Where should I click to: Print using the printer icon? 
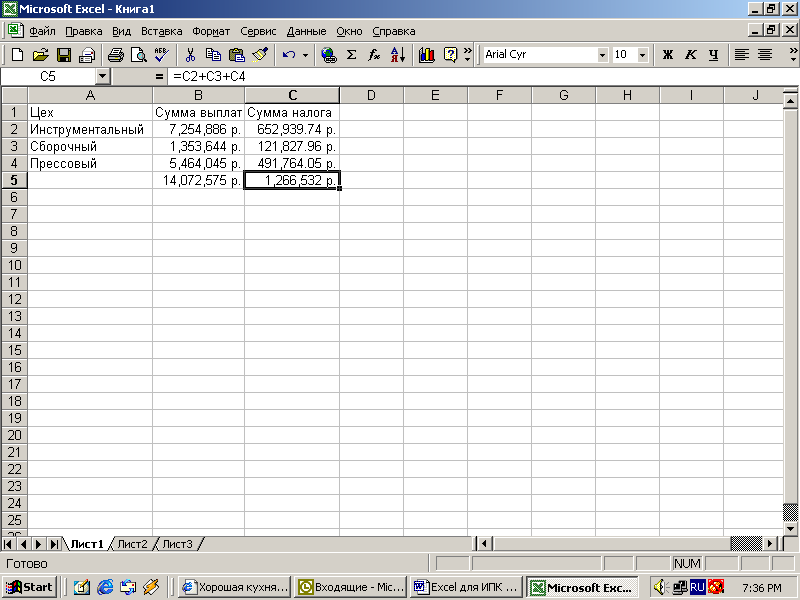click(x=116, y=55)
